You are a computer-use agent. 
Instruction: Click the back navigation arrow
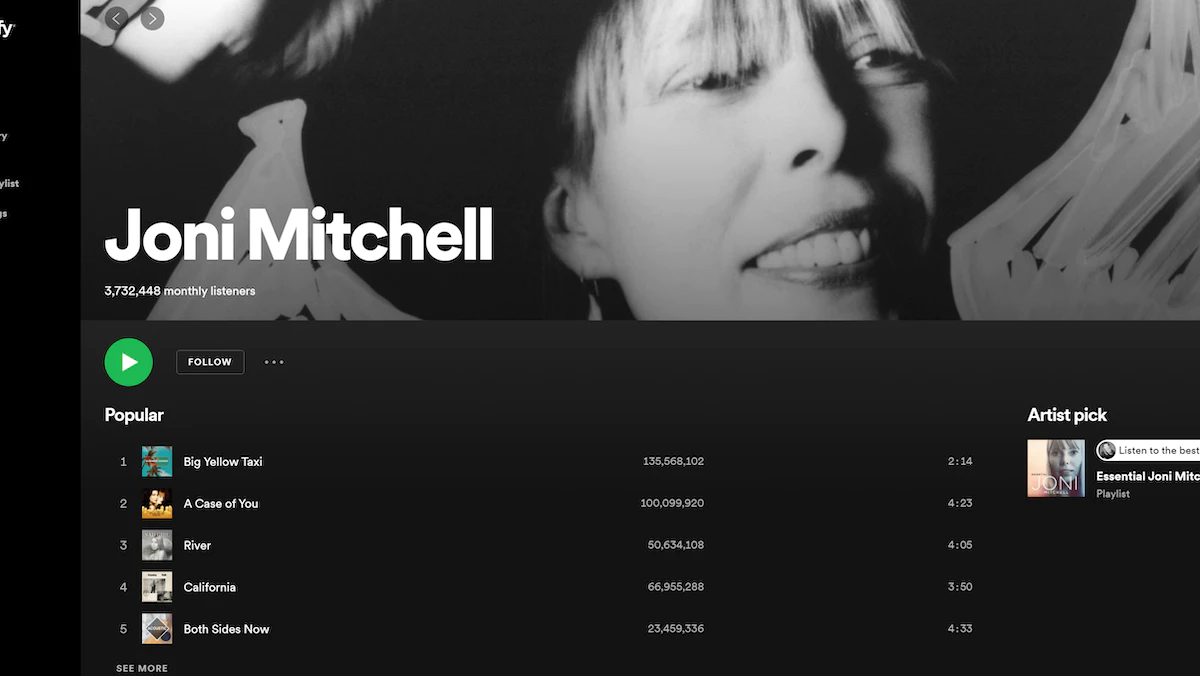point(116,18)
